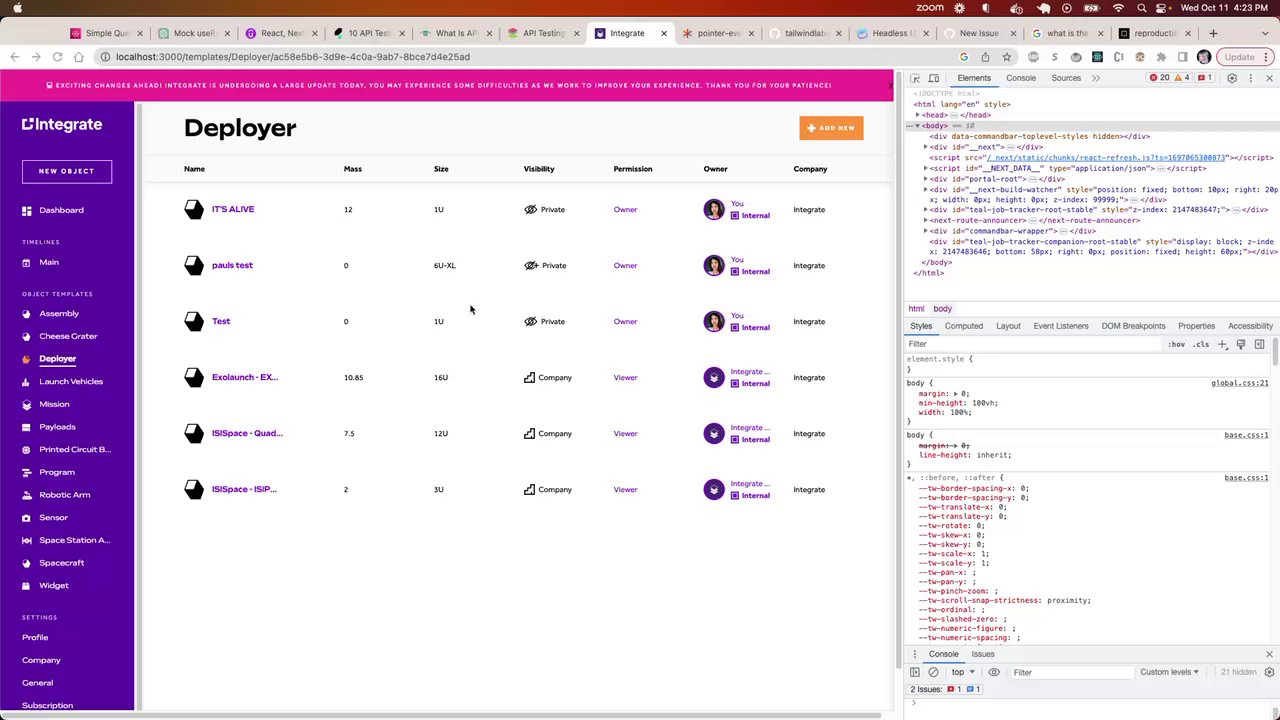
Task: Select Sensor in the sidebar
Action: tap(45, 517)
